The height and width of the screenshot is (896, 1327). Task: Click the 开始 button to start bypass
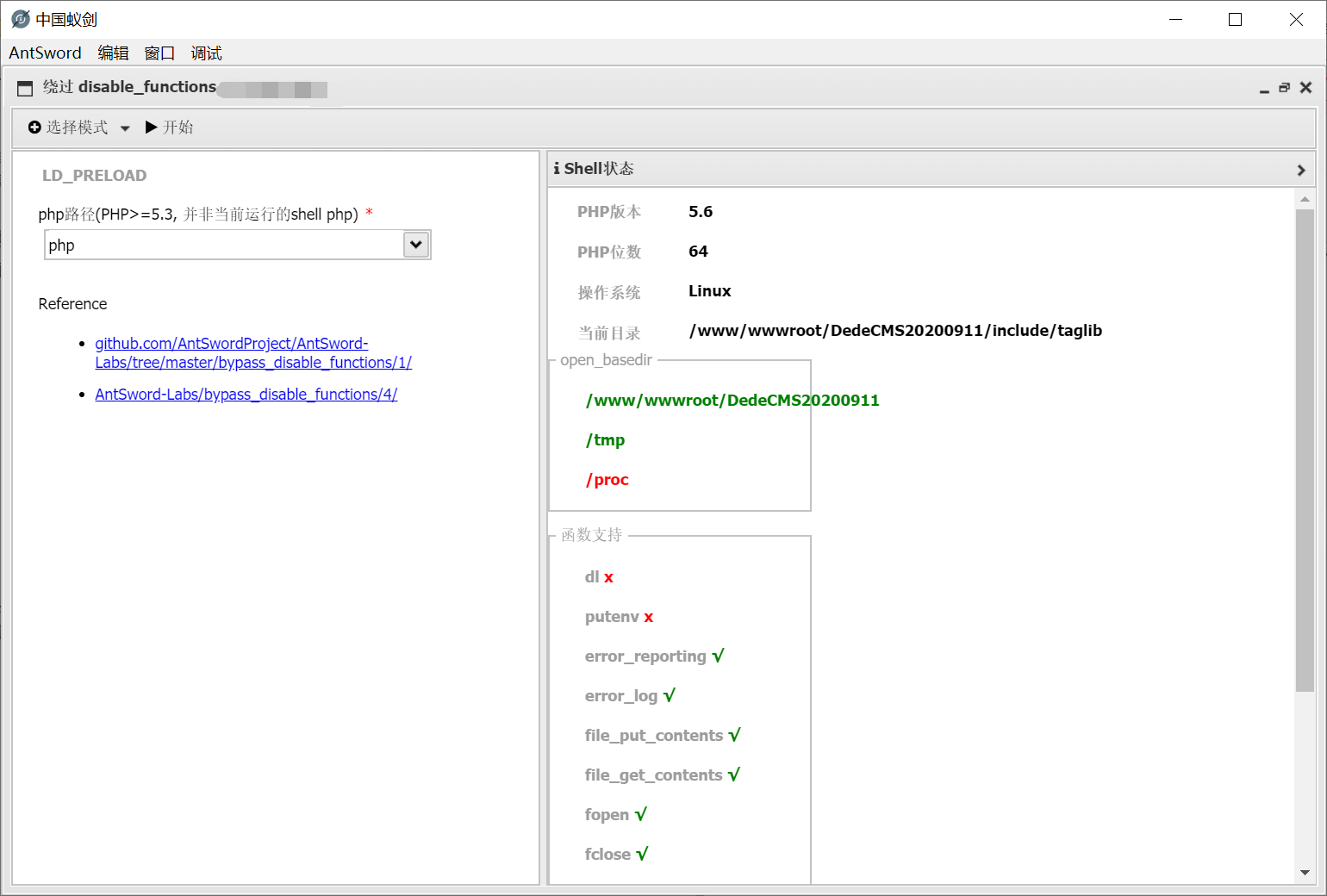(x=179, y=127)
